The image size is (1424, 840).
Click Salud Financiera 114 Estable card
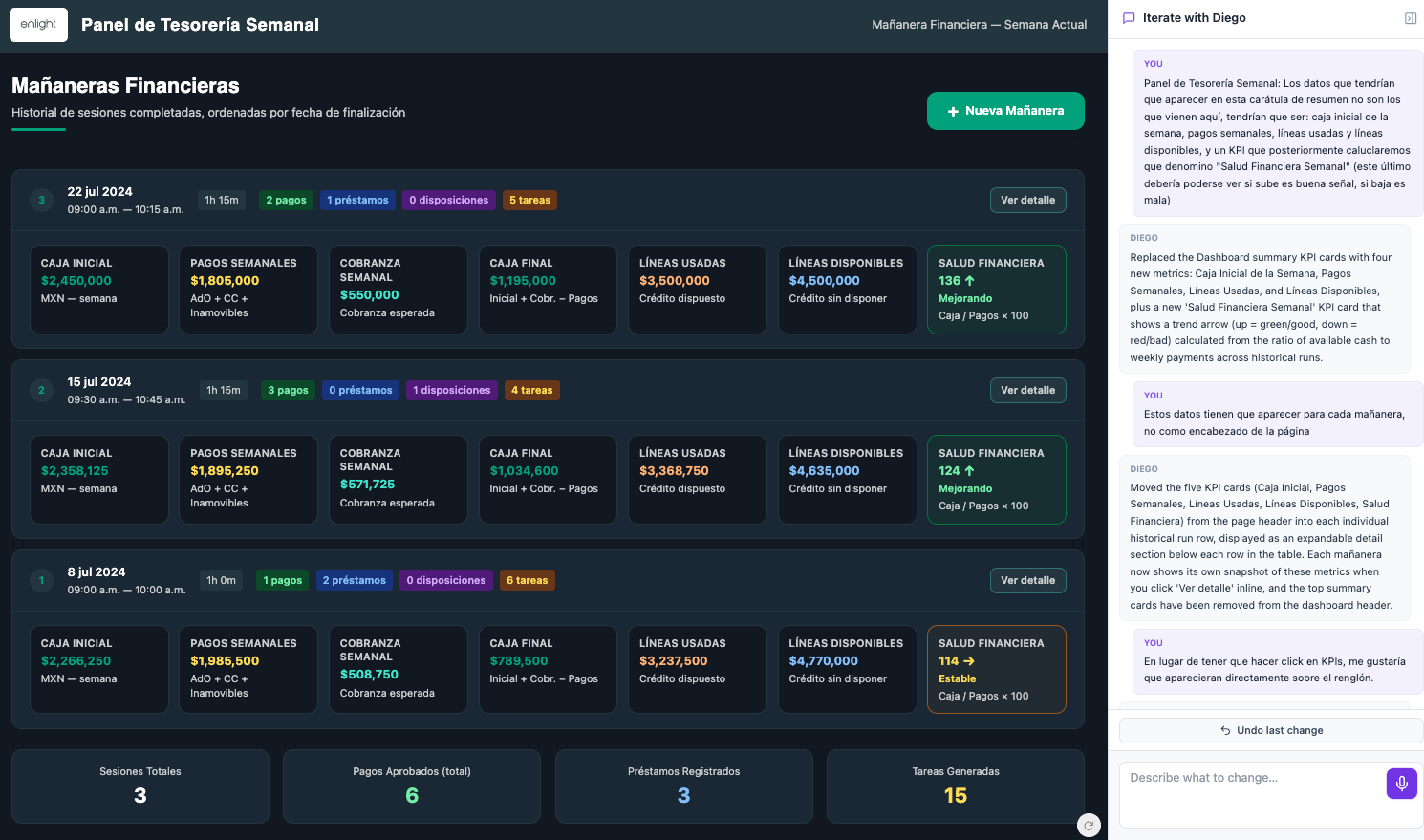[996, 670]
